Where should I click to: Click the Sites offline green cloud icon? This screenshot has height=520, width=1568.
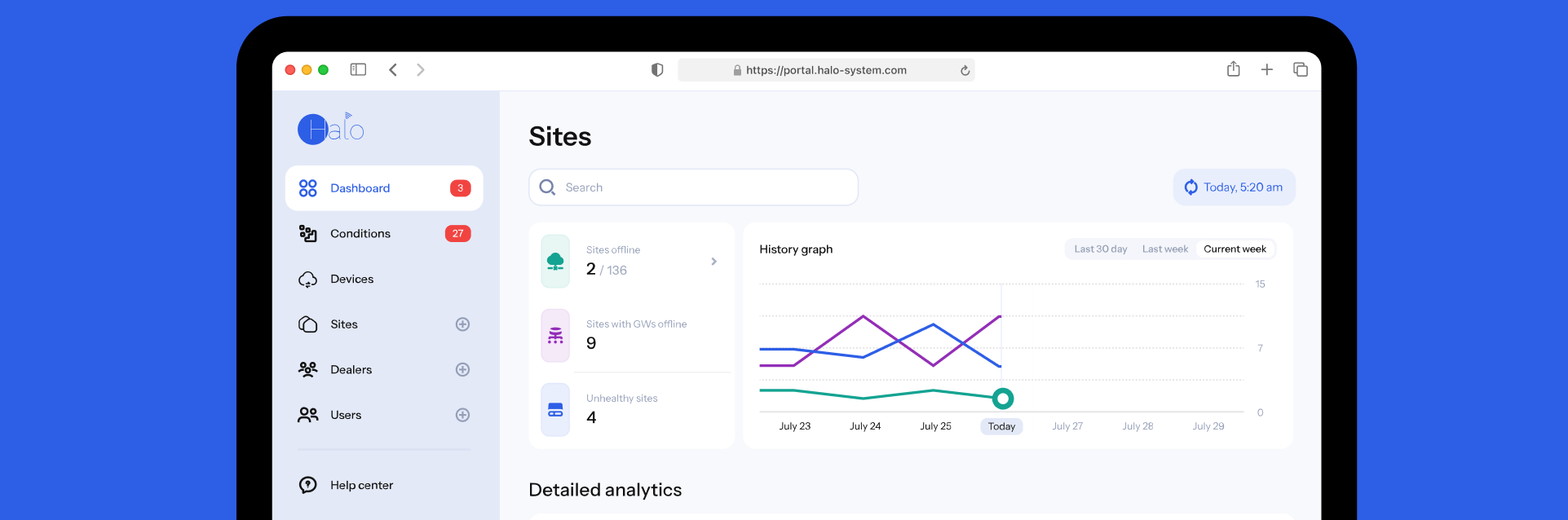(555, 261)
